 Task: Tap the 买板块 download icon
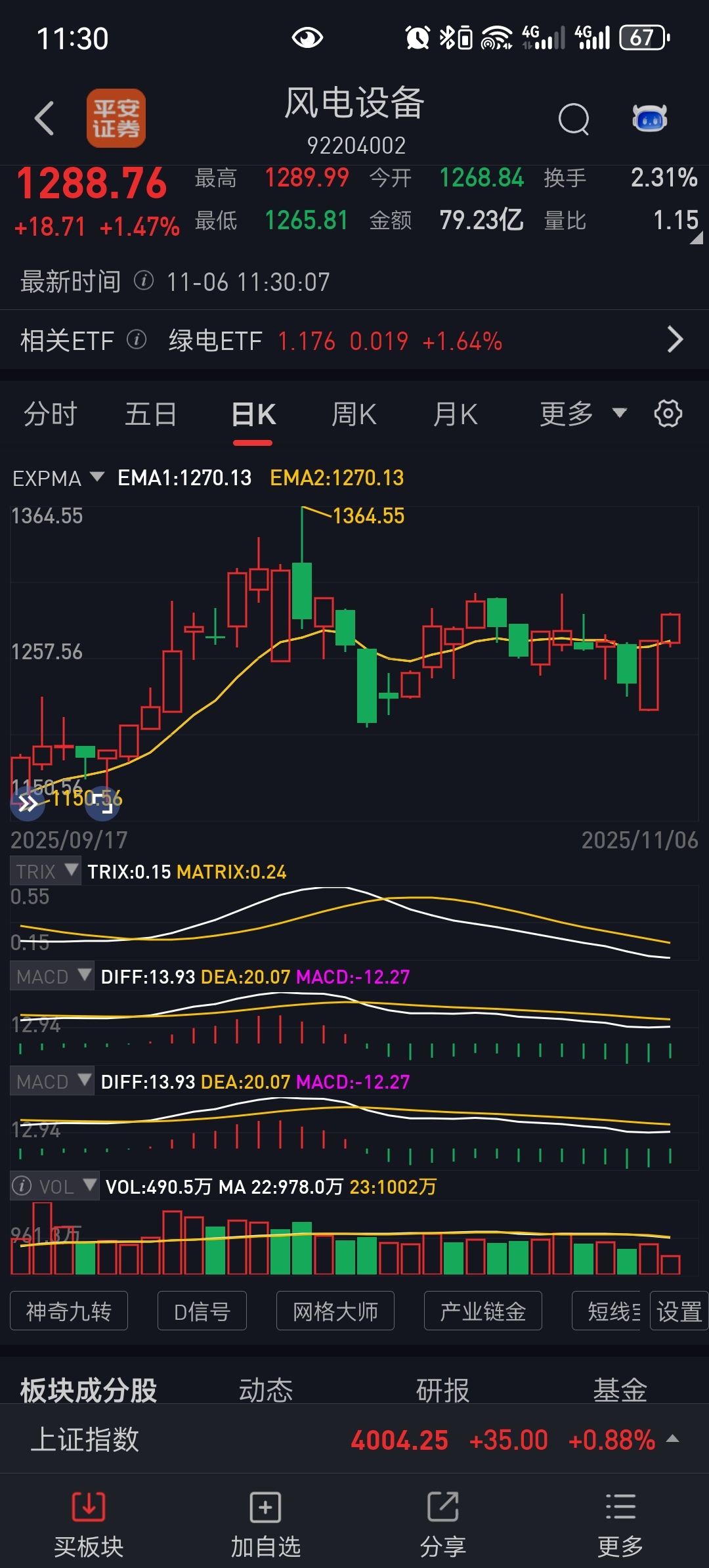pyautogui.click(x=89, y=1506)
